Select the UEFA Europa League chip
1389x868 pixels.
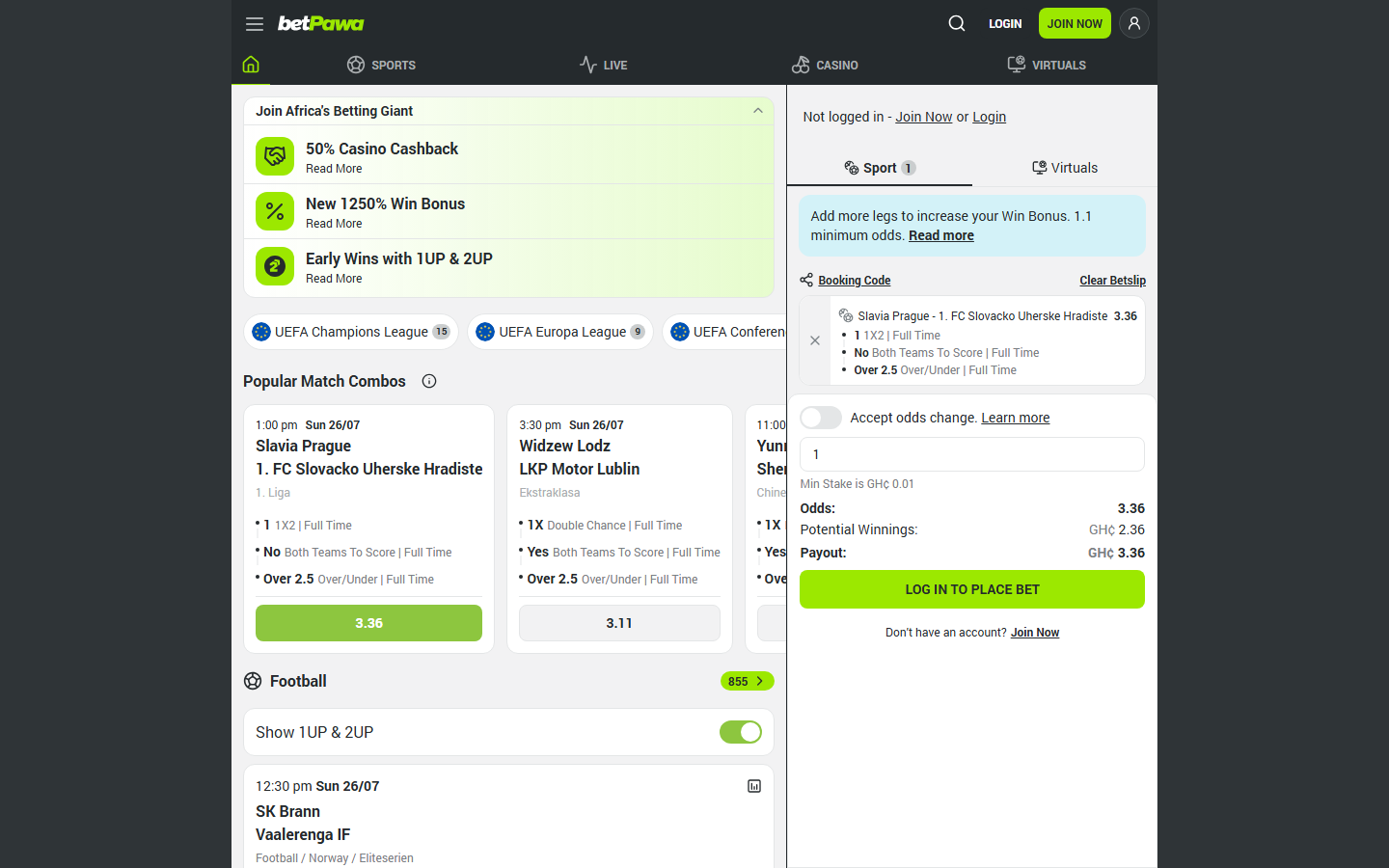coord(560,332)
